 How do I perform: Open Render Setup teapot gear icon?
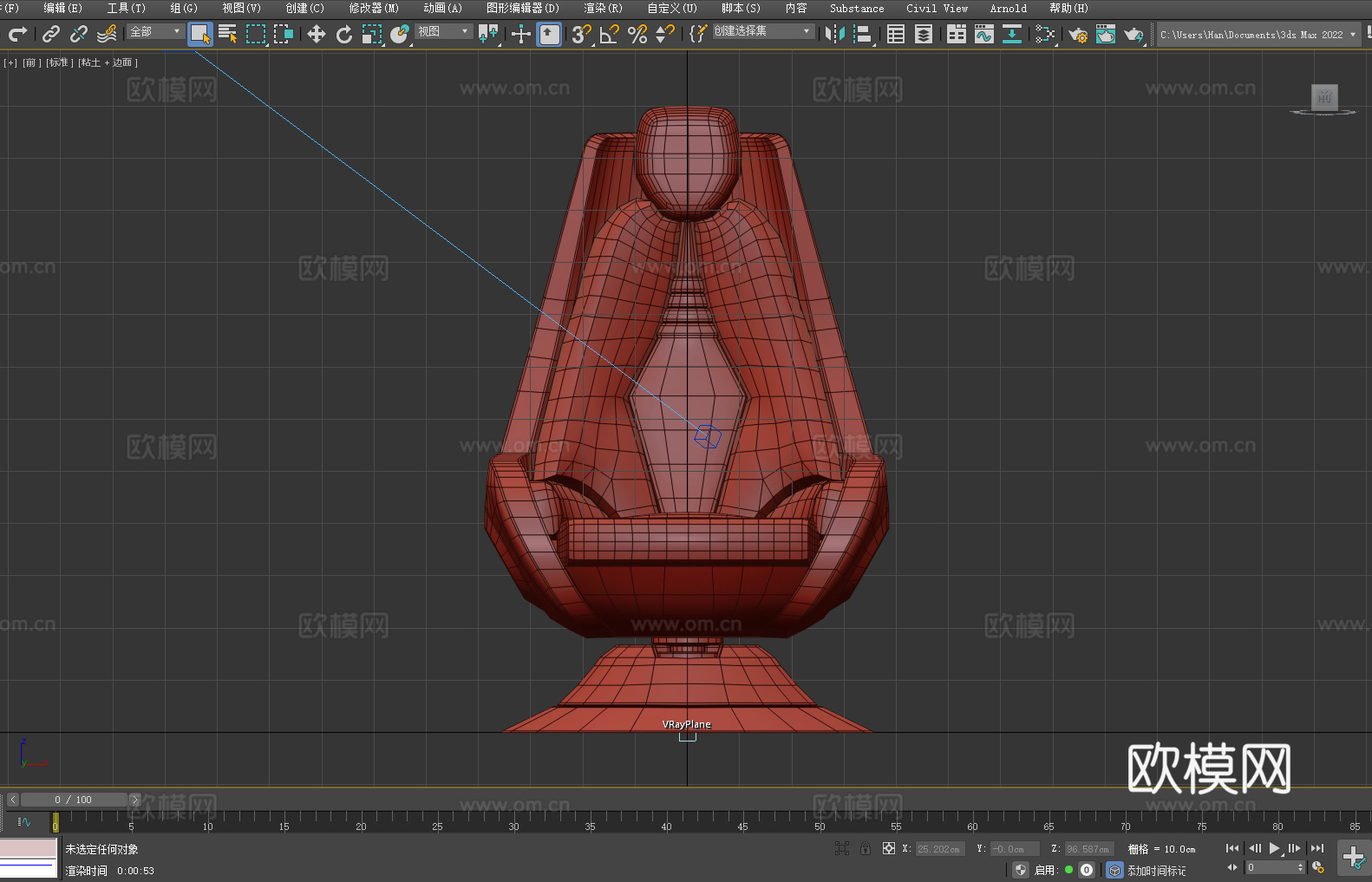(x=1078, y=34)
